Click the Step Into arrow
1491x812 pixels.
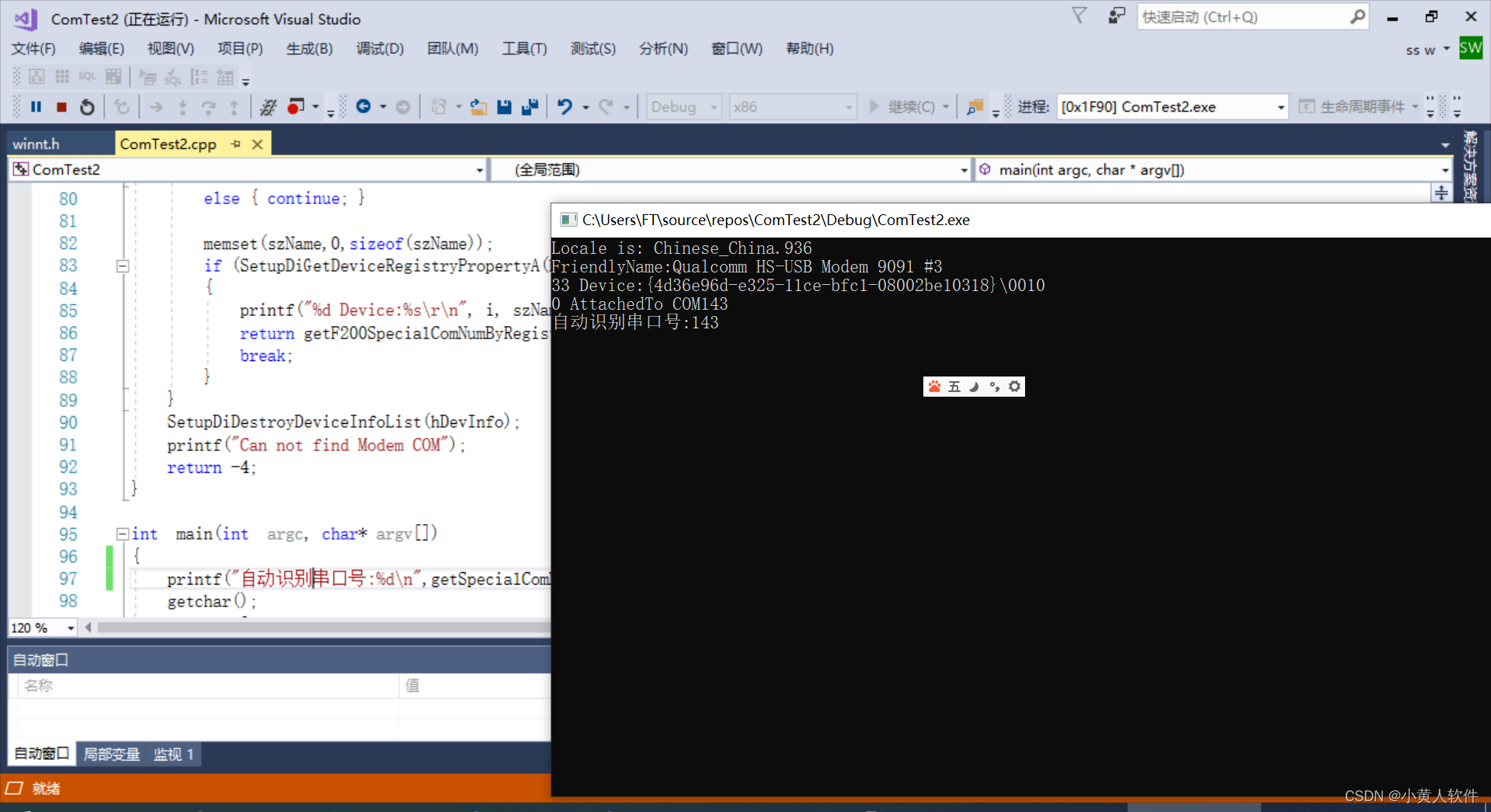coord(182,107)
